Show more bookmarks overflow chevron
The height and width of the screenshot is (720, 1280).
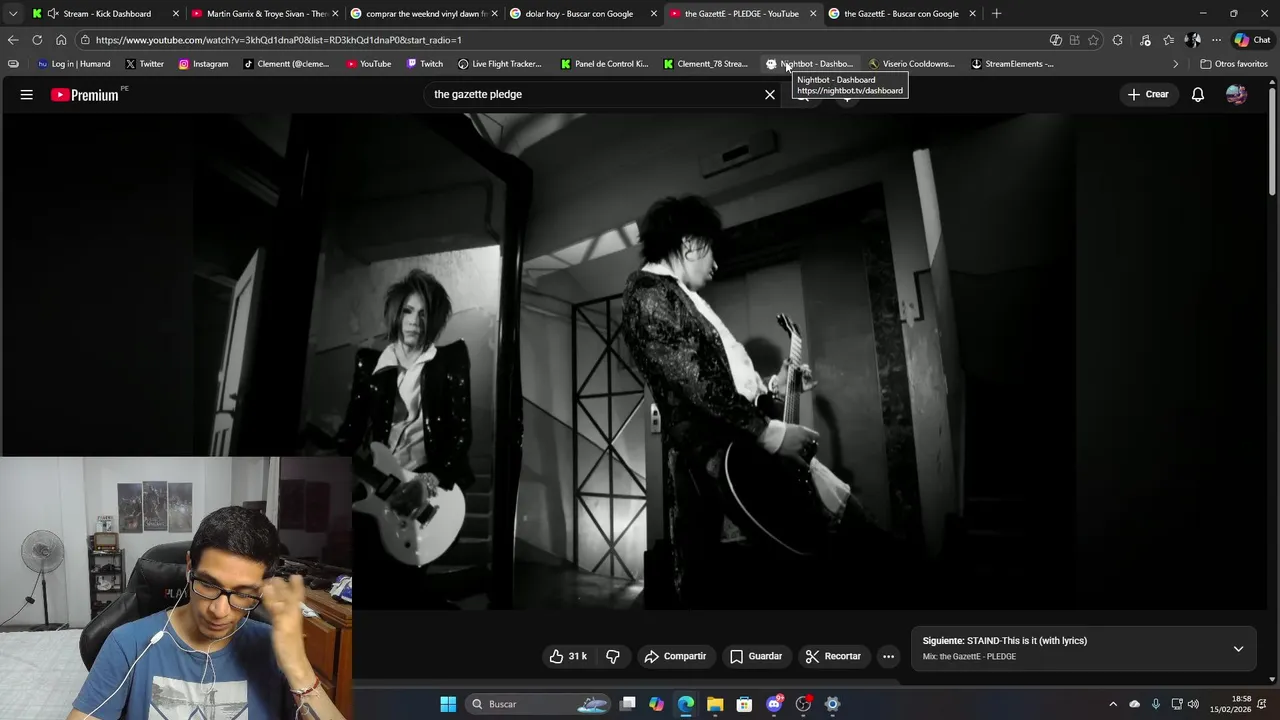click(1175, 64)
